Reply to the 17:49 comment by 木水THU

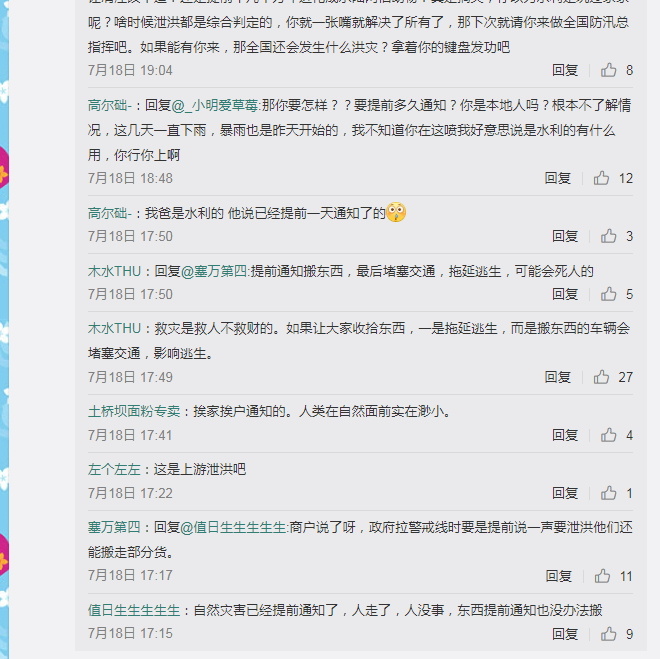pos(558,377)
